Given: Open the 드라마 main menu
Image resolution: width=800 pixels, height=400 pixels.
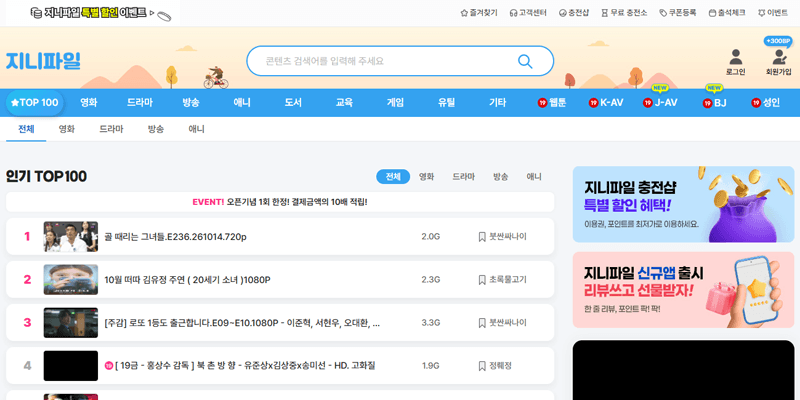Looking at the screenshot, I should tap(140, 103).
